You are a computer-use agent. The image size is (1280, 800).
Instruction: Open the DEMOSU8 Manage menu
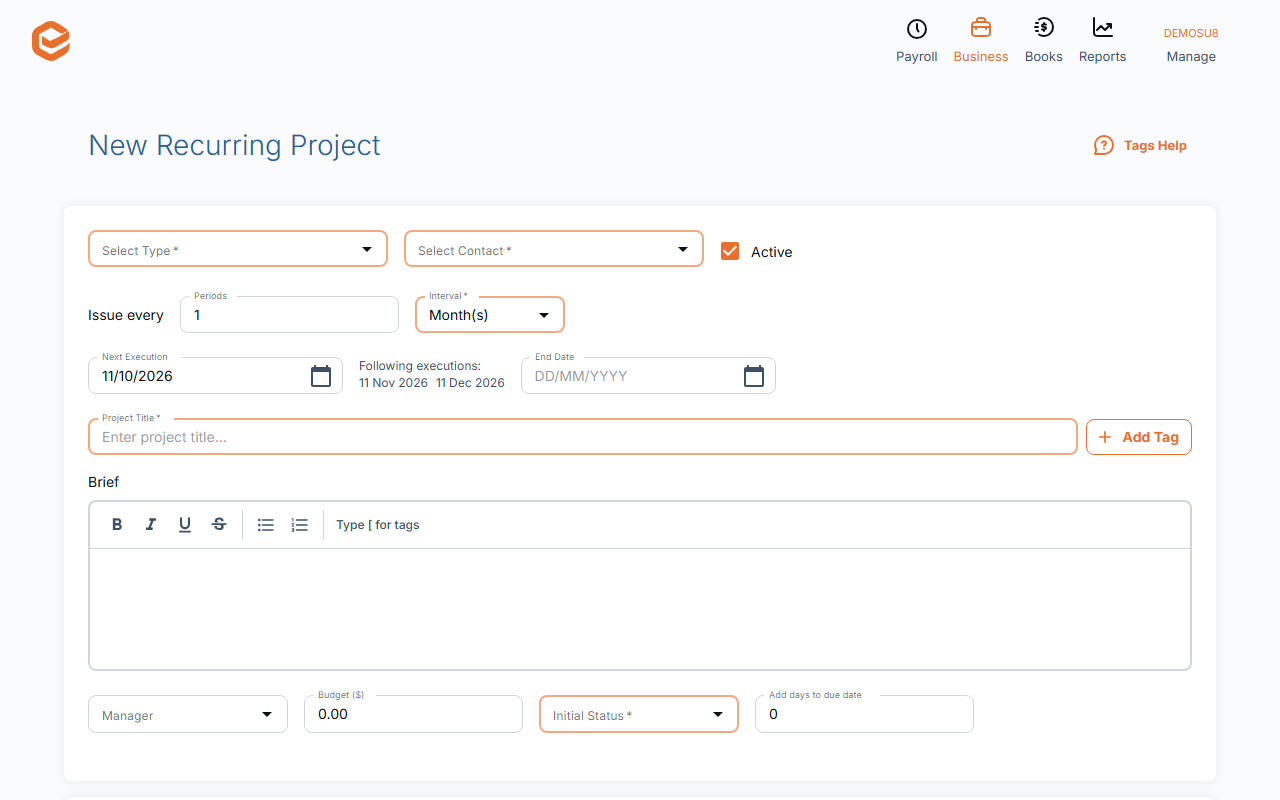tap(1191, 45)
